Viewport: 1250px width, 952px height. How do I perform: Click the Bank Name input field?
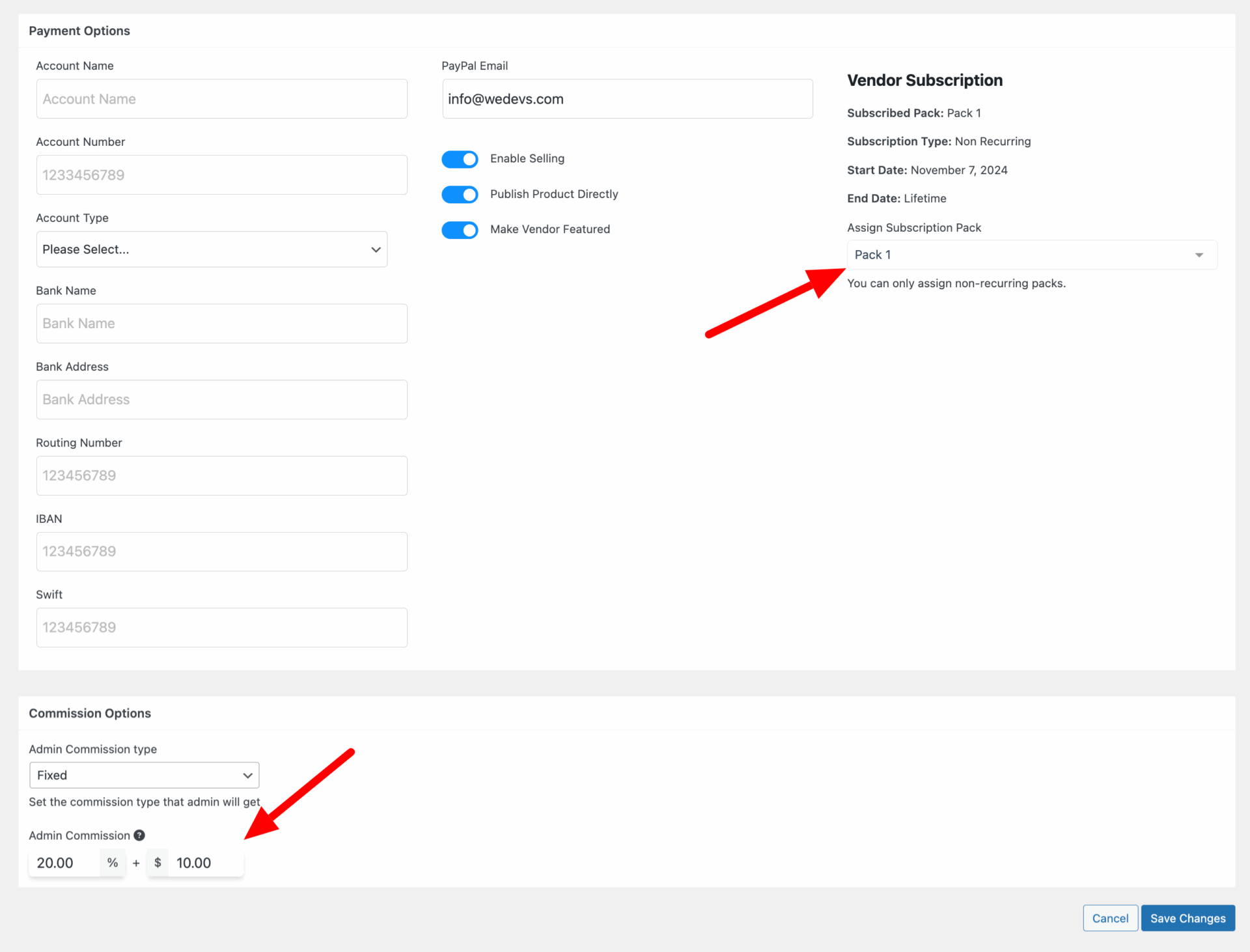(221, 324)
